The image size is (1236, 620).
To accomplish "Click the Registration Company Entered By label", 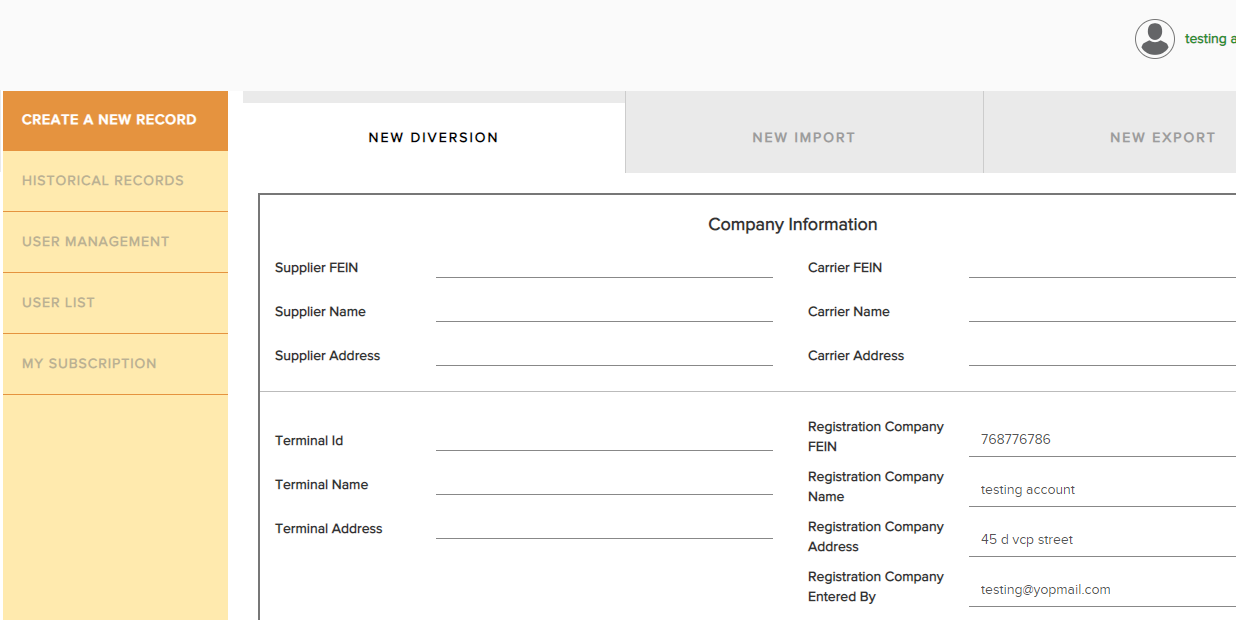I will coord(876,587).
